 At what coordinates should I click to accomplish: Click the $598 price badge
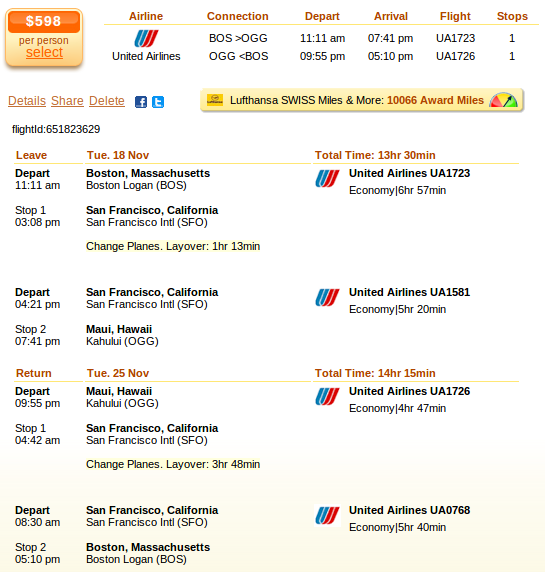tap(44, 22)
